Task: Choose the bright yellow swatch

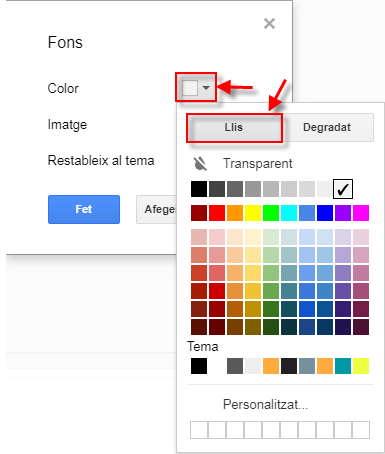Action: [253, 213]
